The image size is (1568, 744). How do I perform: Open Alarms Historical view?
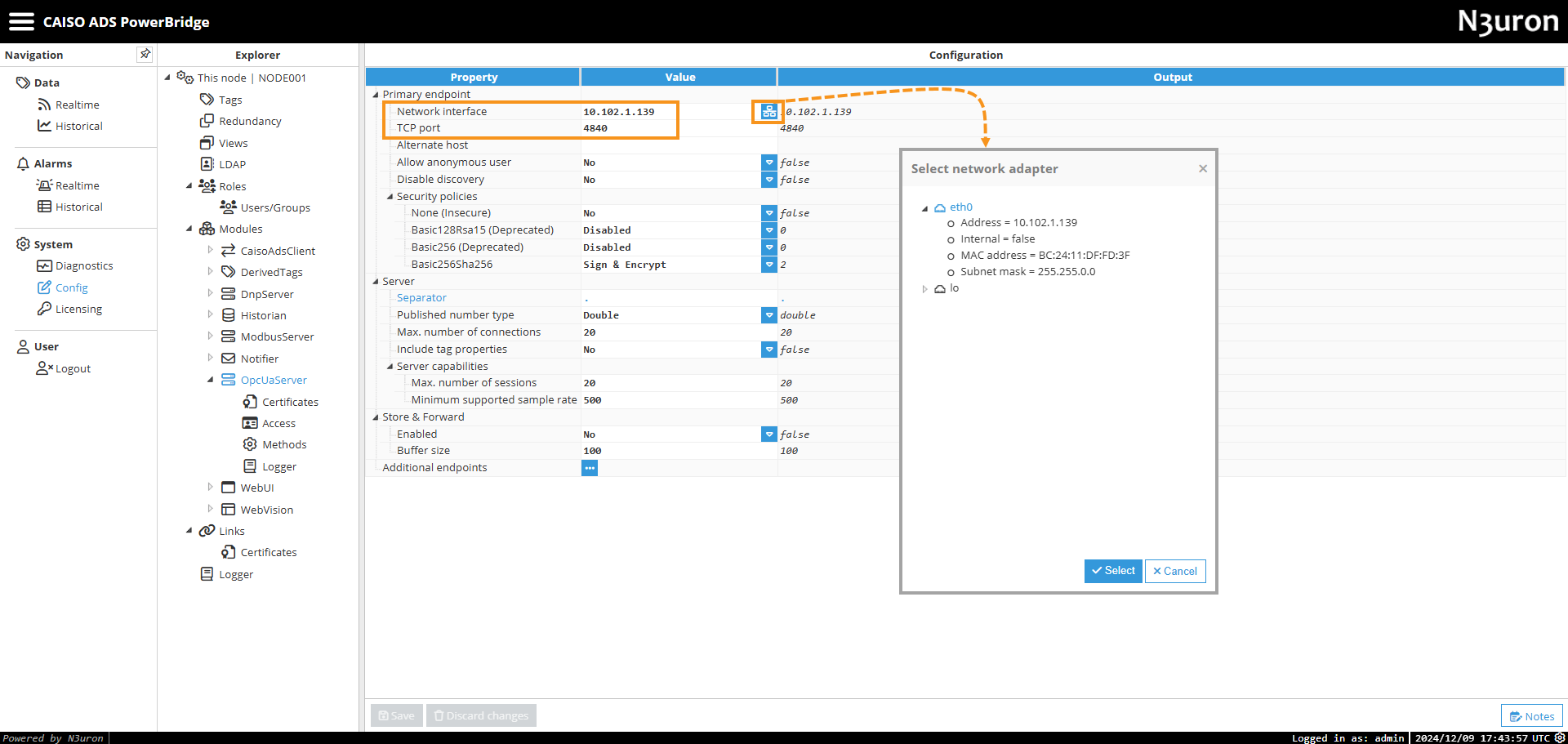(78, 207)
